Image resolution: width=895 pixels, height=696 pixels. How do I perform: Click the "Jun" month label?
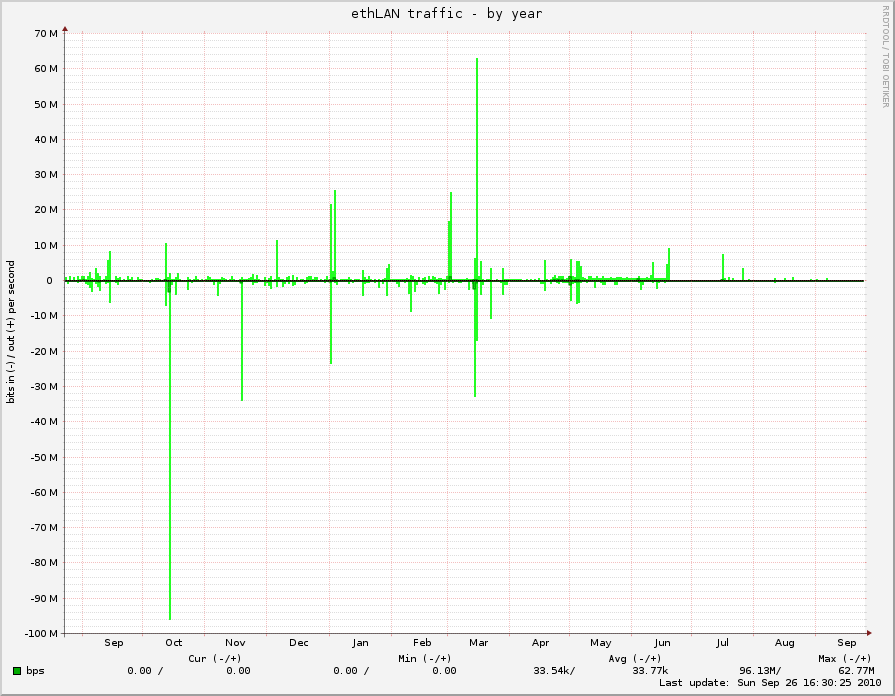pyautogui.click(x=662, y=643)
